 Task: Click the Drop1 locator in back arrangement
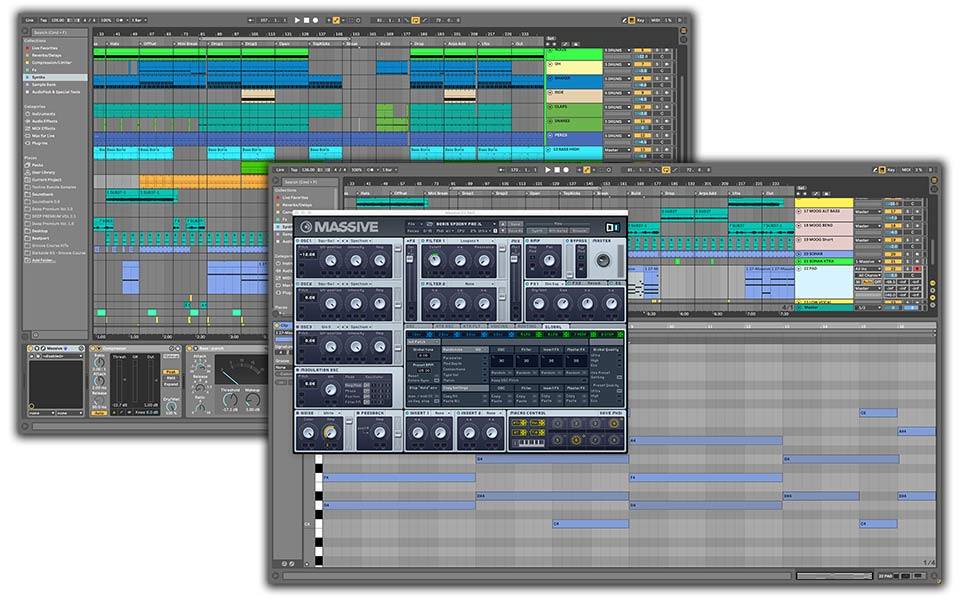click(x=217, y=44)
